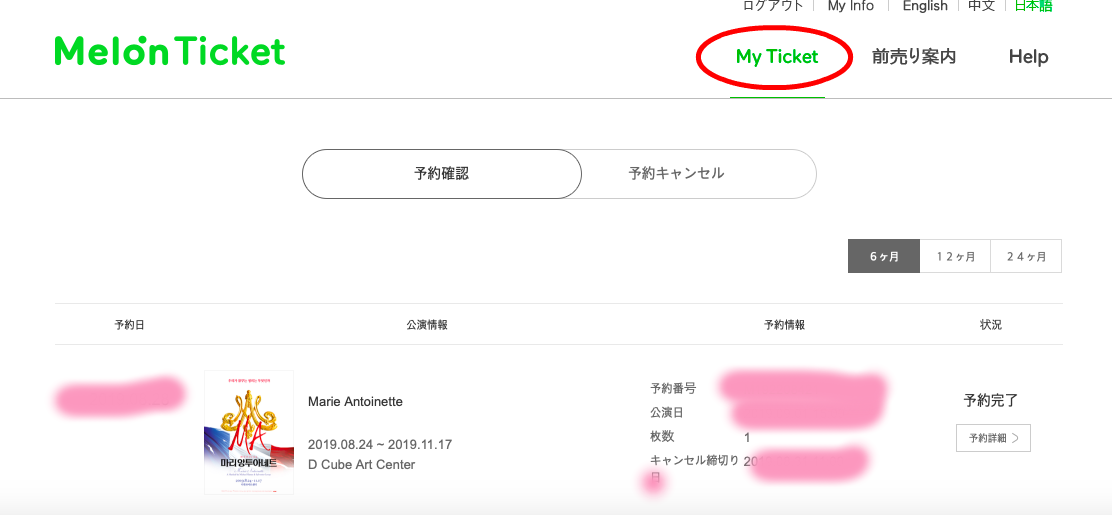Image resolution: width=1112 pixels, height=515 pixels.
Task: Click the Melon Ticket logo
Action: [170, 52]
